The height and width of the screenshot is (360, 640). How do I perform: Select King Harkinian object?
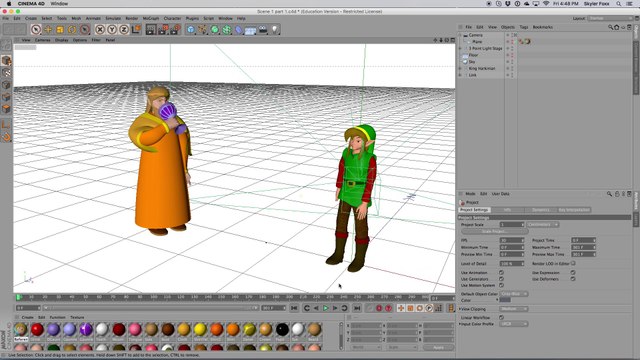click(482, 69)
